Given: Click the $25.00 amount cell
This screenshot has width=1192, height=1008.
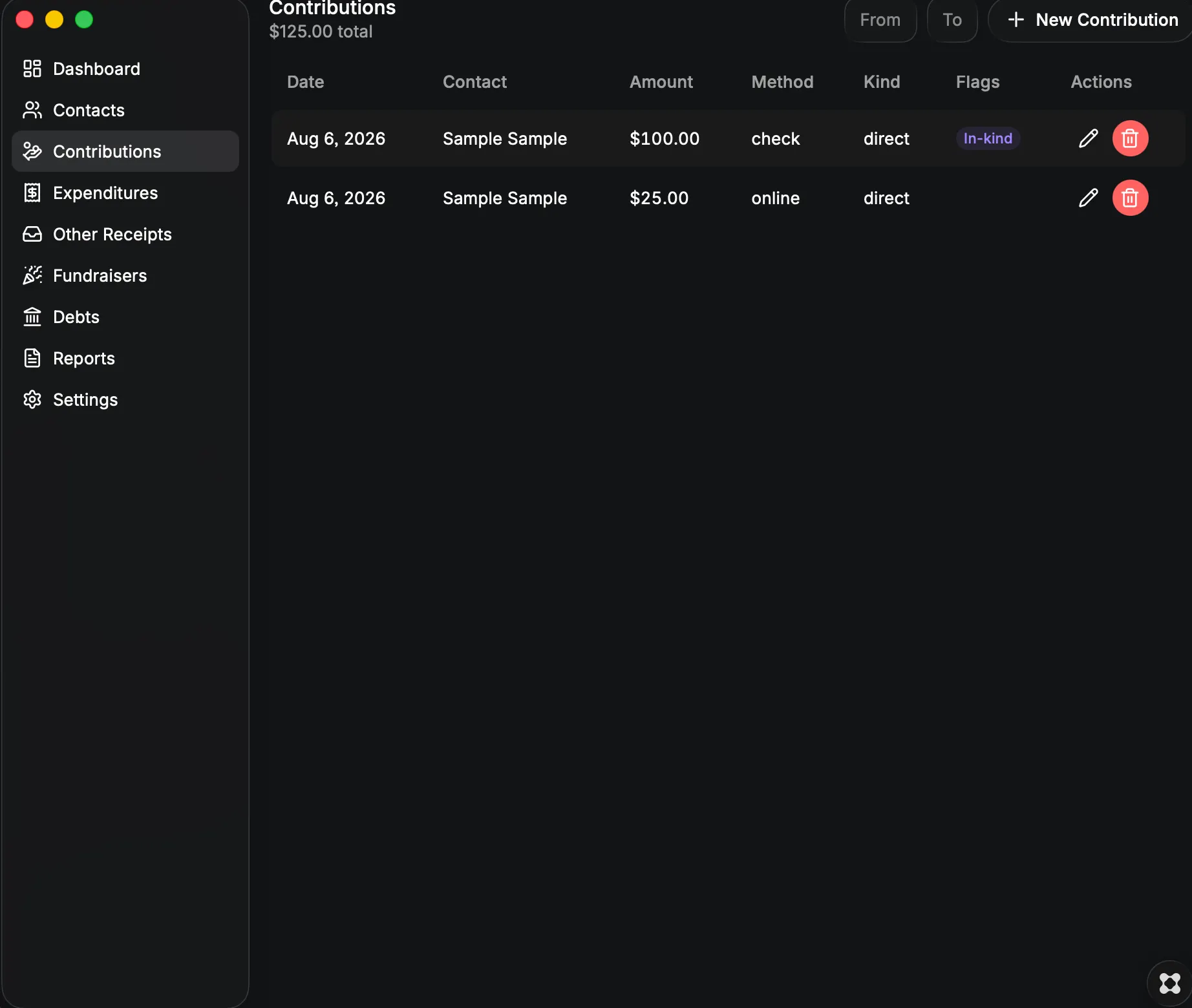Looking at the screenshot, I should pyautogui.click(x=659, y=198).
